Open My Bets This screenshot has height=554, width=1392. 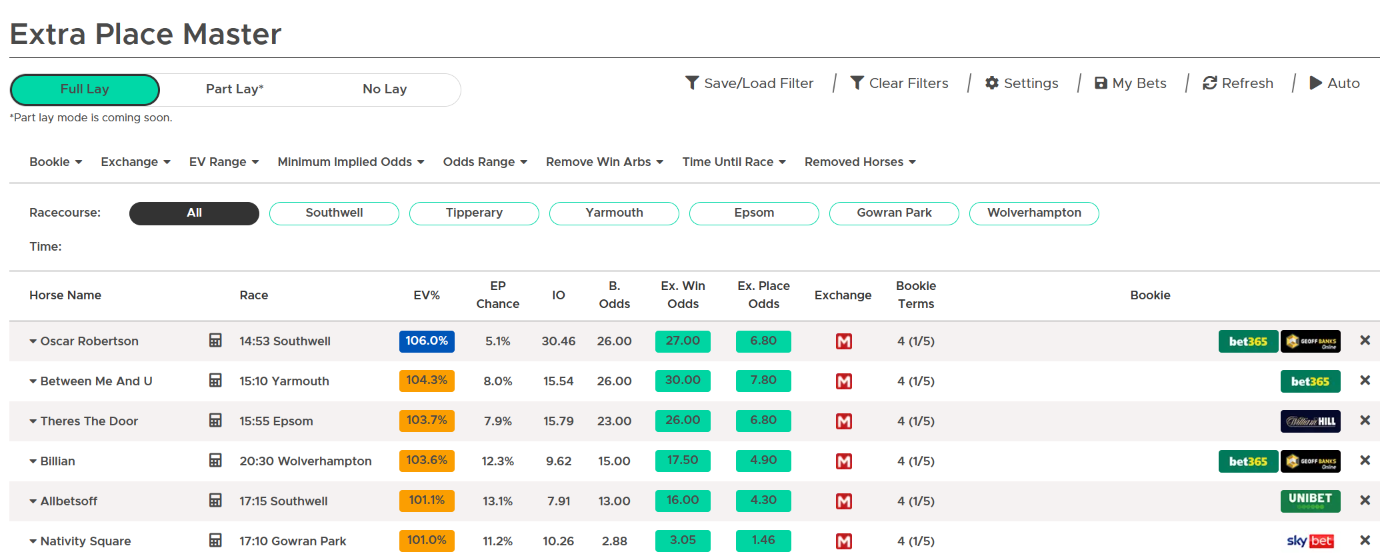point(1131,83)
